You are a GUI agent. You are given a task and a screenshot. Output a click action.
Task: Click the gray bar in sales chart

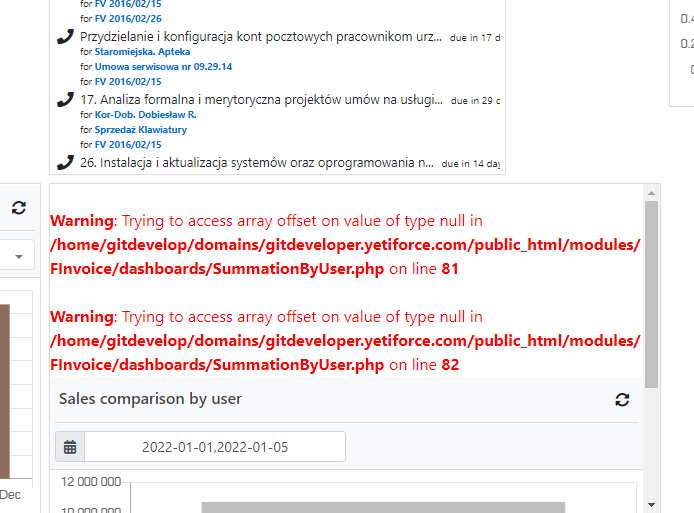[383, 507]
